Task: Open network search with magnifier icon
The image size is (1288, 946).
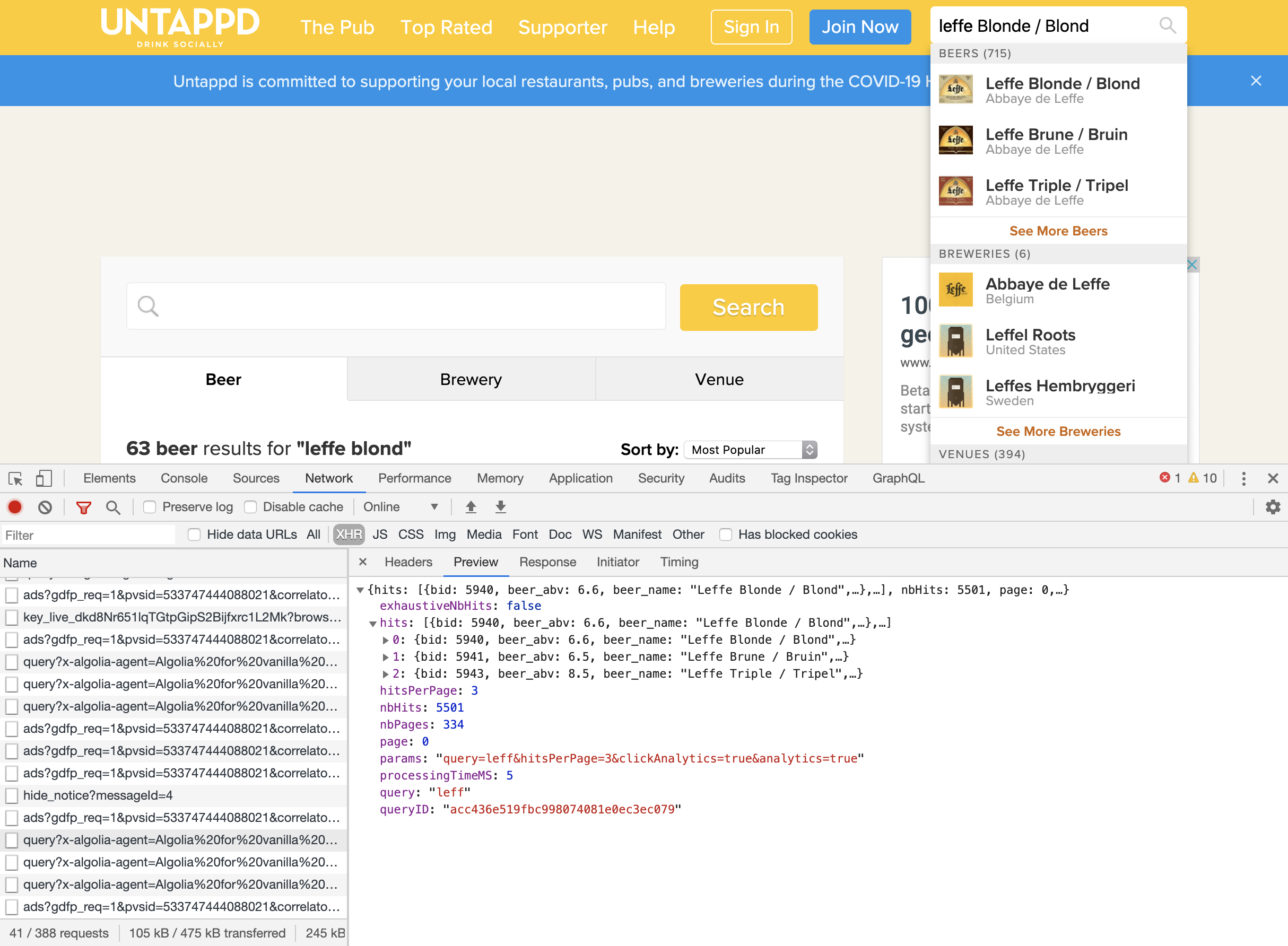Action: [x=113, y=507]
